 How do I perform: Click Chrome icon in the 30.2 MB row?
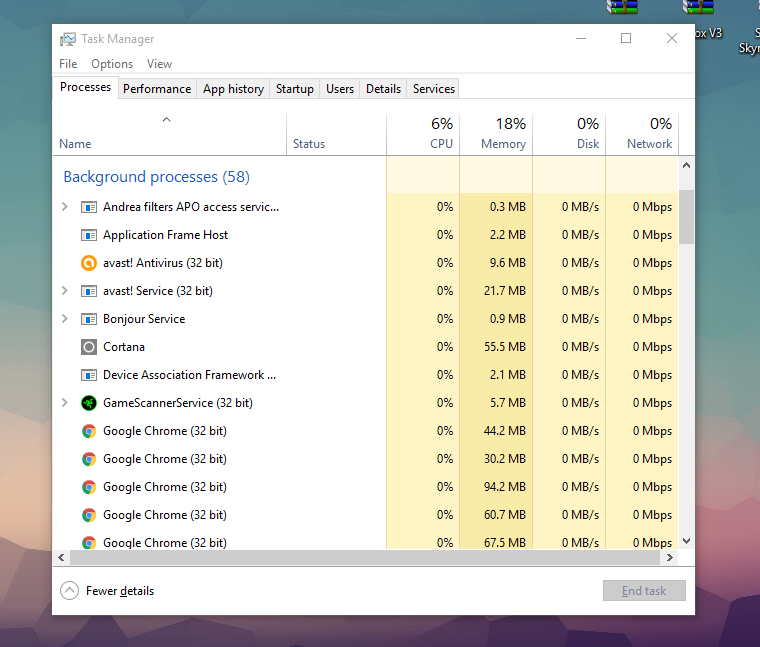[89, 459]
